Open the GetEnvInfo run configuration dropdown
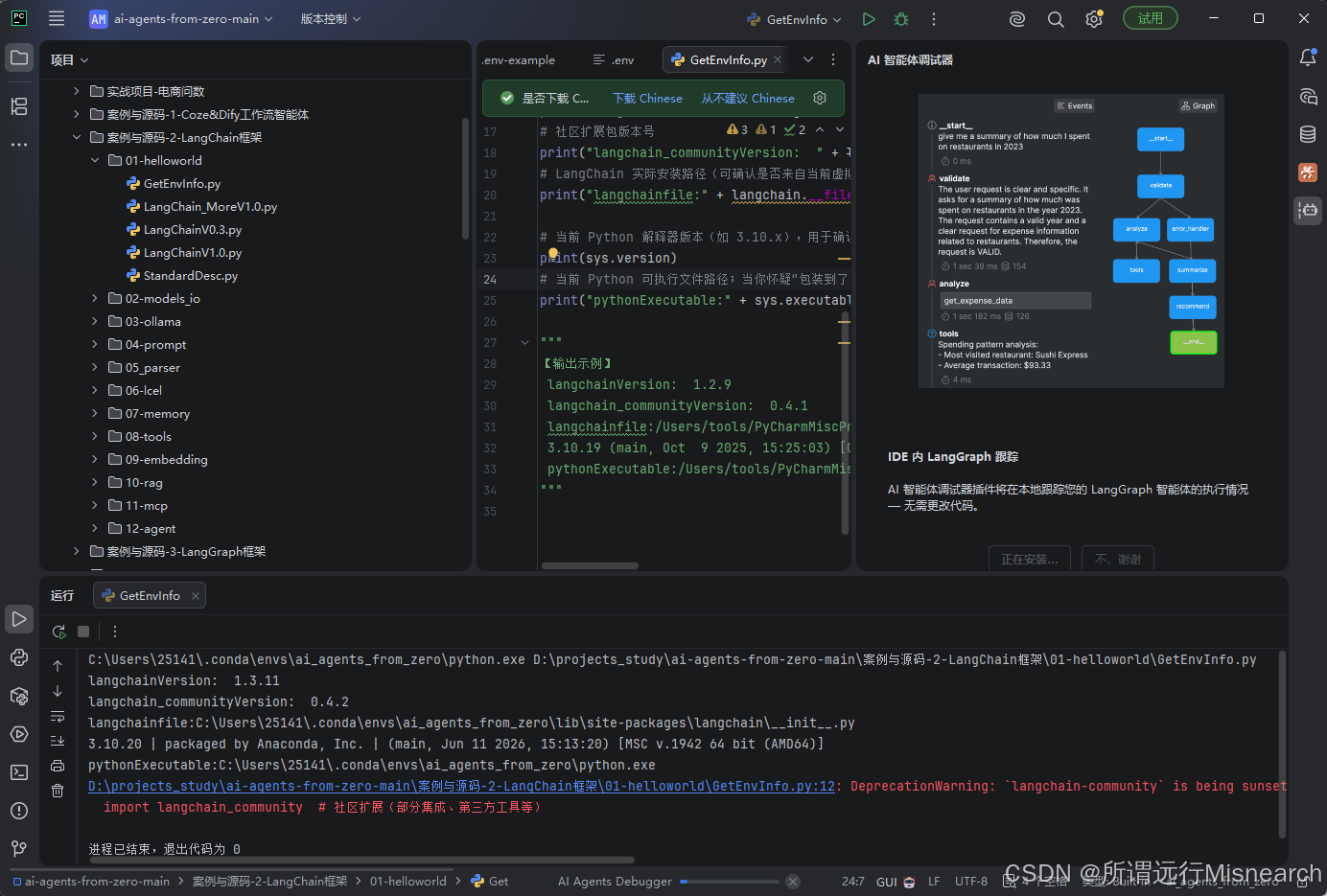 pos(794,19)
